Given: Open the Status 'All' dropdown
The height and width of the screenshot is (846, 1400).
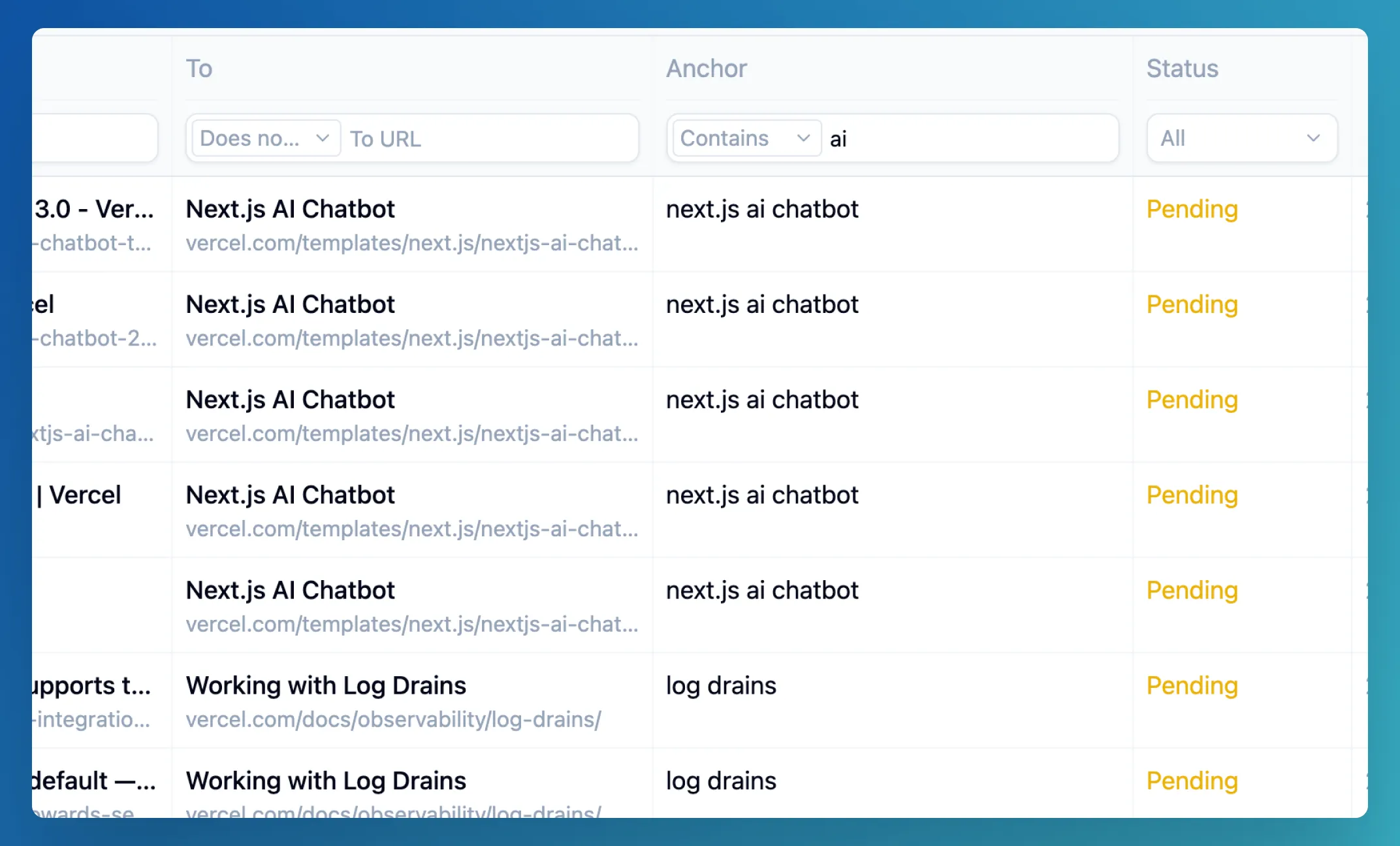Looking at the screenshot, I should coord(1241,138).
